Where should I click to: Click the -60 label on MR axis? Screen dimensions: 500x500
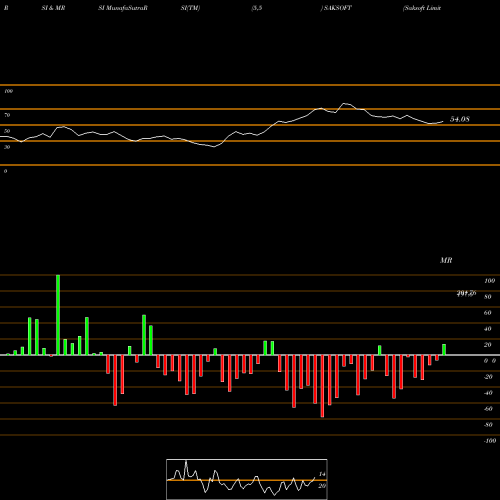pos(488,409)
